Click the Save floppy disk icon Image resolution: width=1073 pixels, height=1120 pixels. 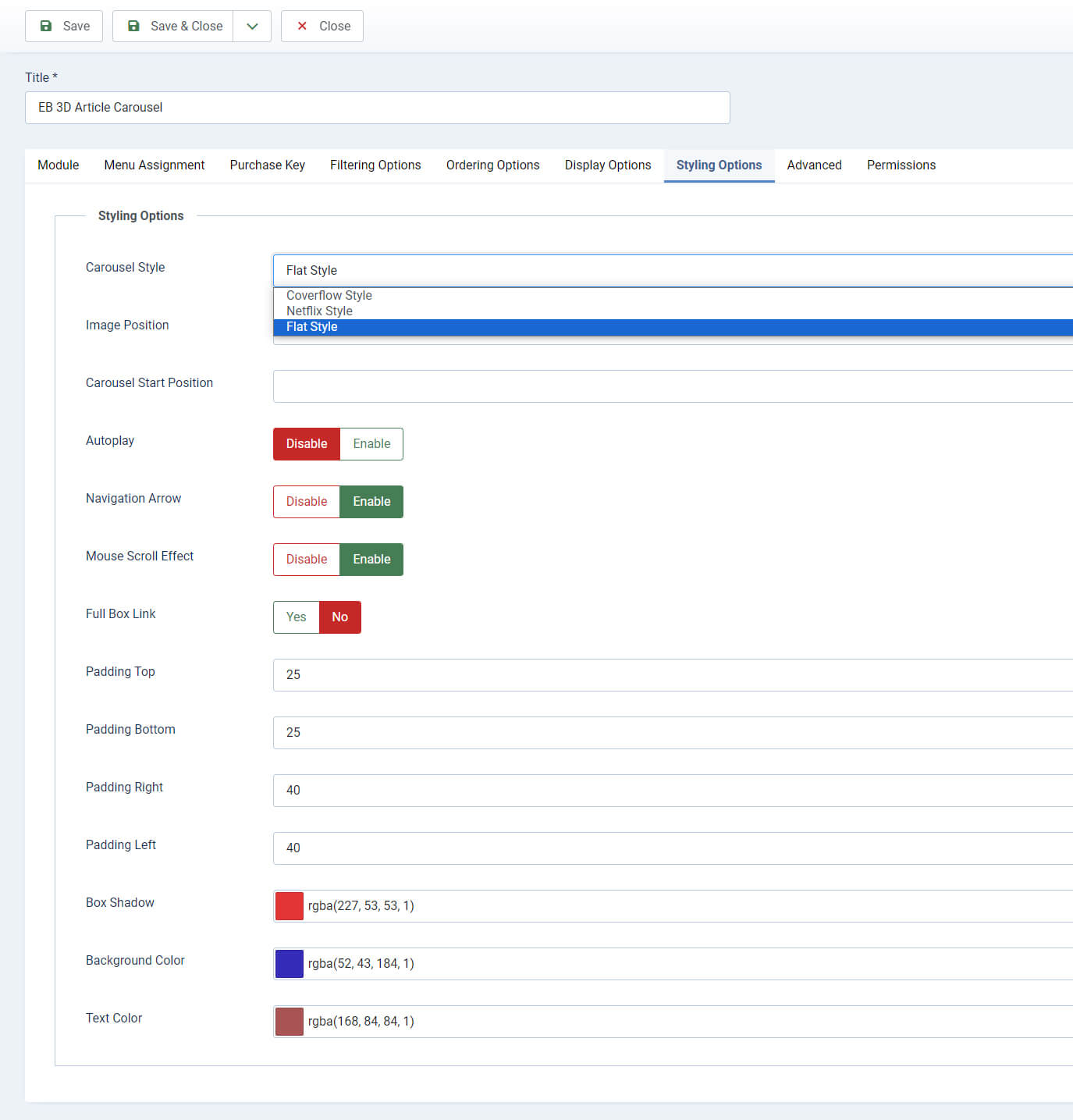[x=46, y=26]
